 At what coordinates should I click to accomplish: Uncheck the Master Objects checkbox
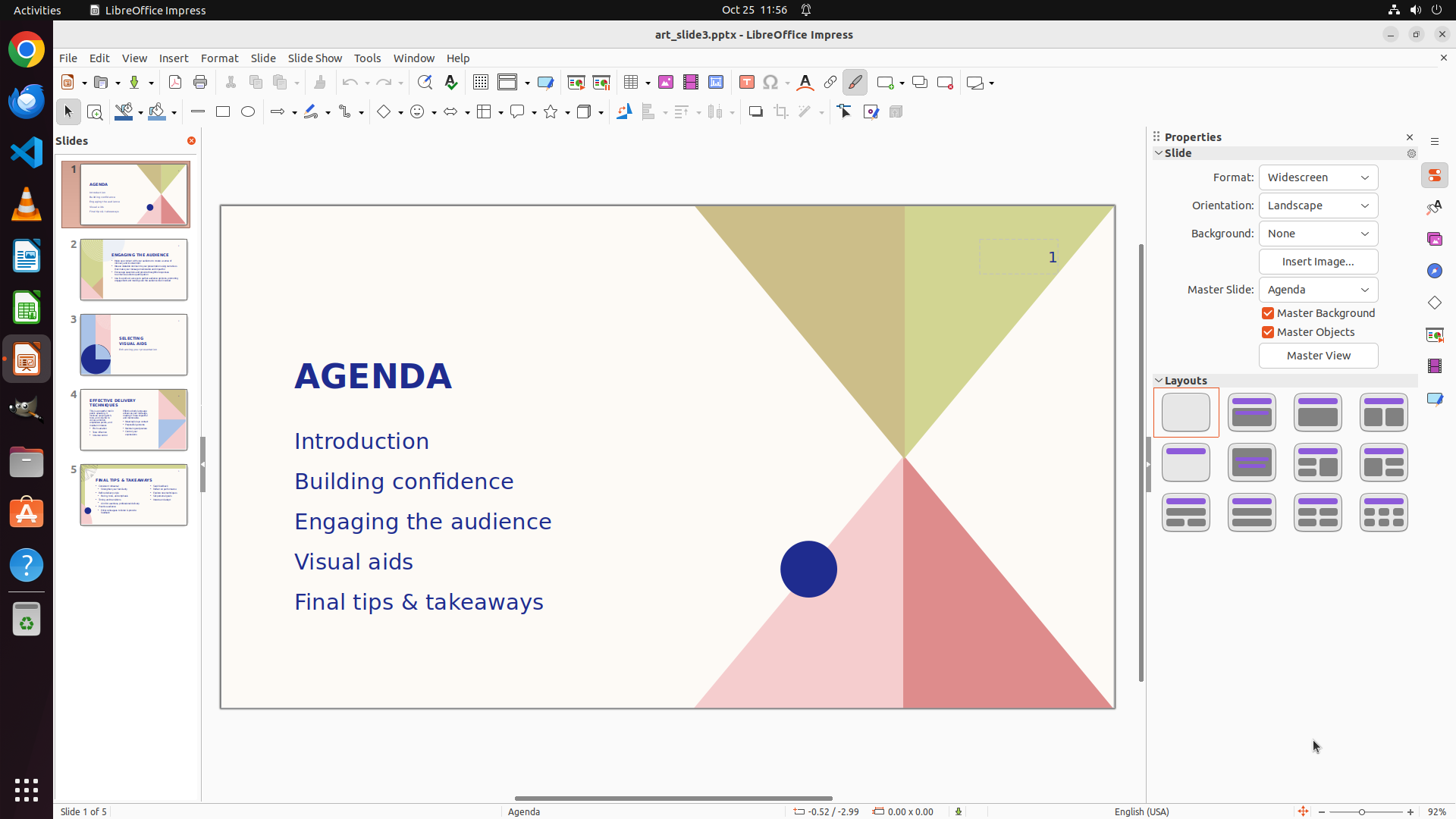point(1268,332)
